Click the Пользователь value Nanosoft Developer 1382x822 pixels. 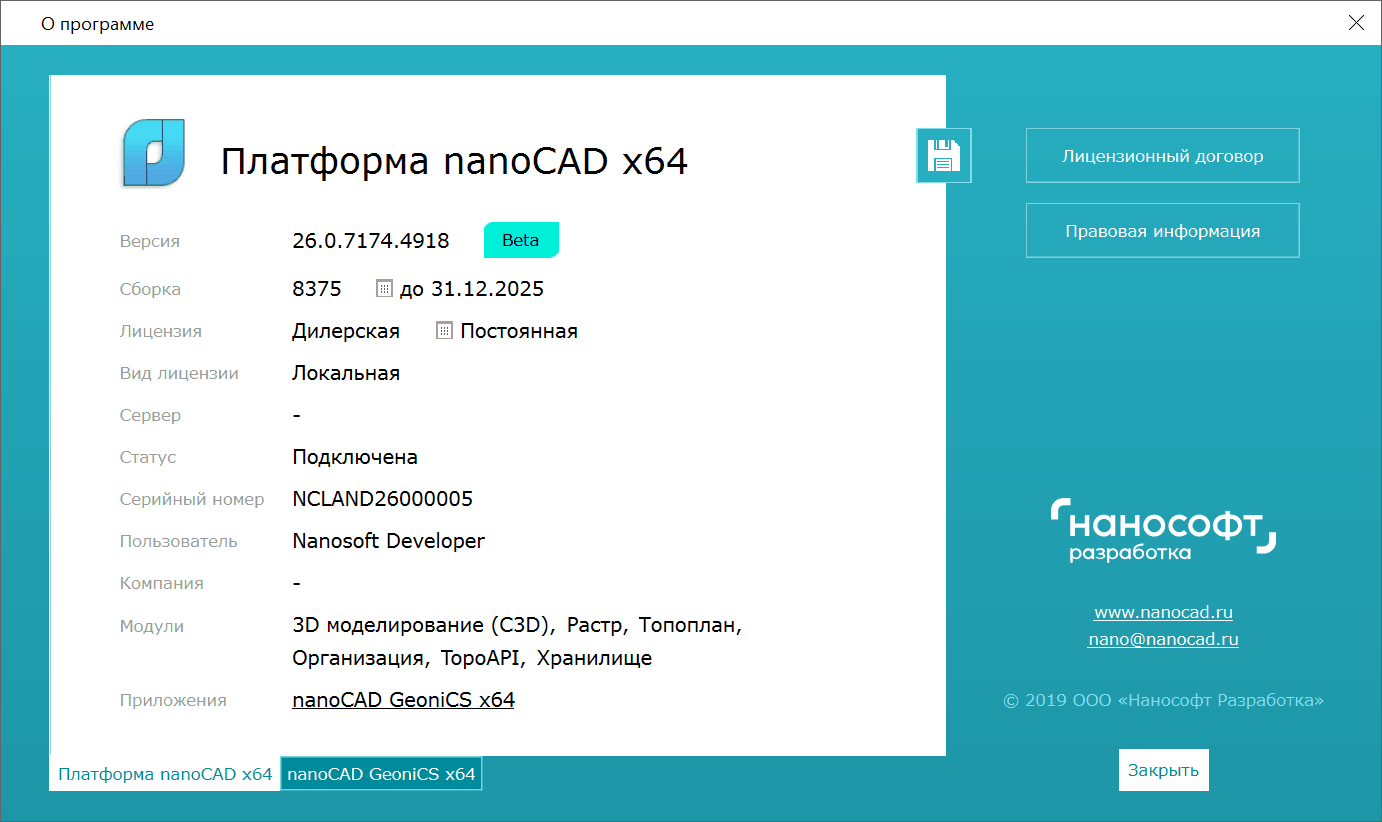[x=387, y=540]
